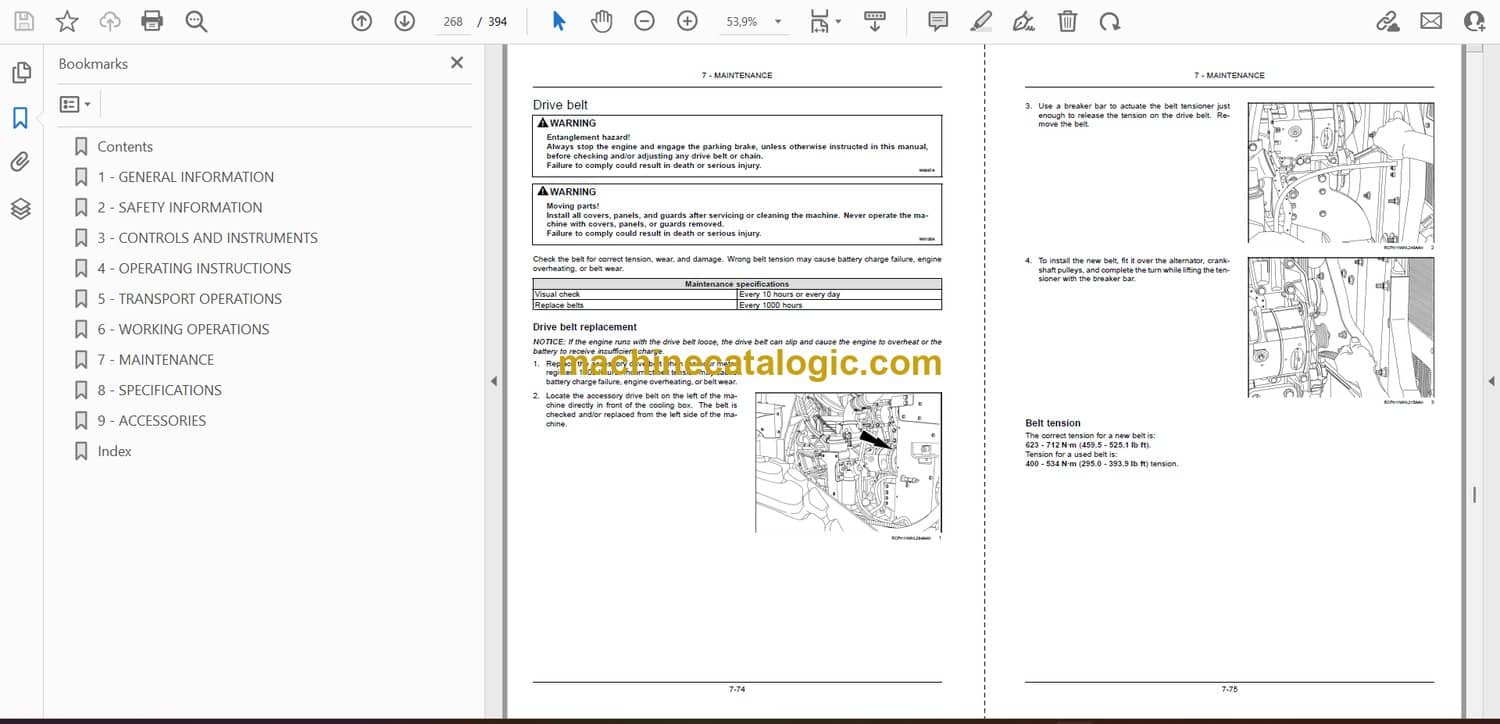This screenshot has width=1500, height=724.
Task: Upload the file to cloud storage
Action: [110, 21]
